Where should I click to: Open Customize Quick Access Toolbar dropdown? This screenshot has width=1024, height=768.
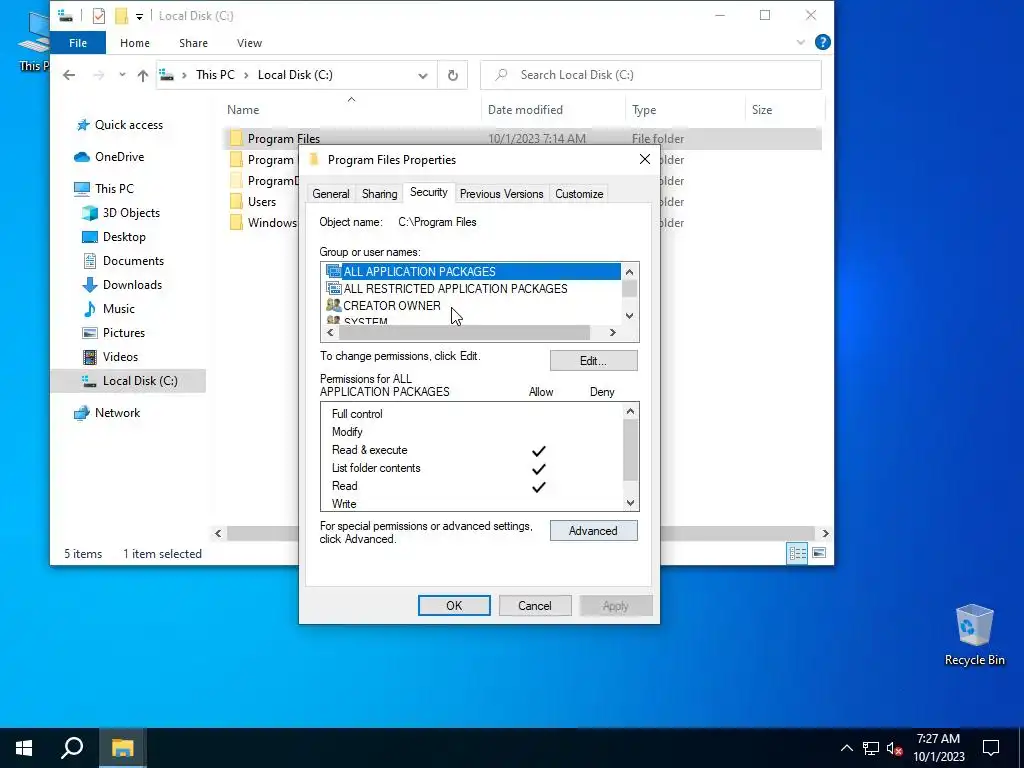[x=139, y=16]
